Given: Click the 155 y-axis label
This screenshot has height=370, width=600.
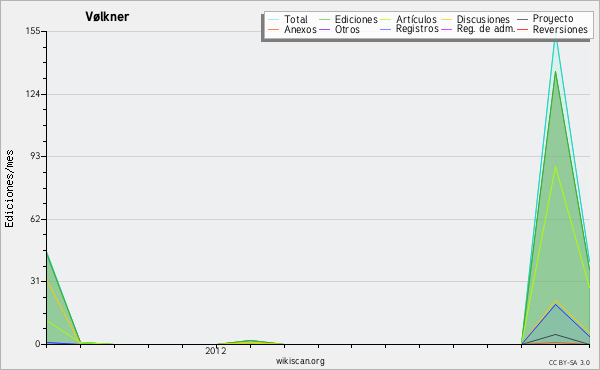Looking at the screenshot, I should pos(33,31).
